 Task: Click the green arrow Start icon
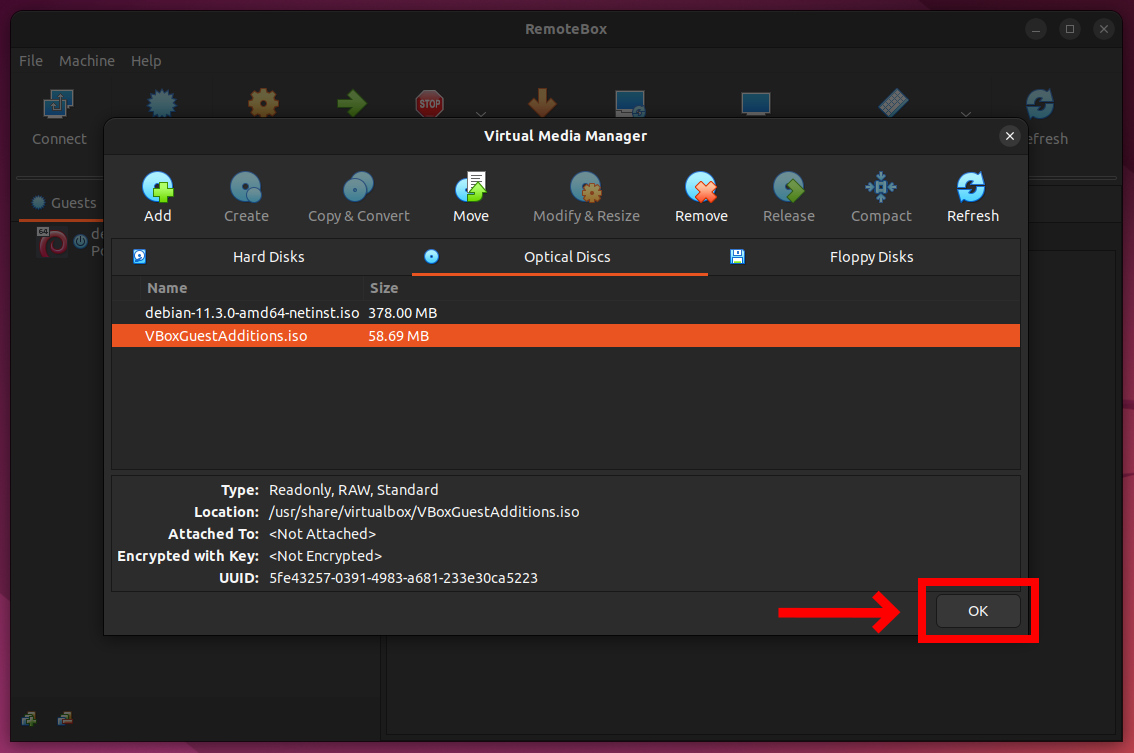(x=351, y=103)
